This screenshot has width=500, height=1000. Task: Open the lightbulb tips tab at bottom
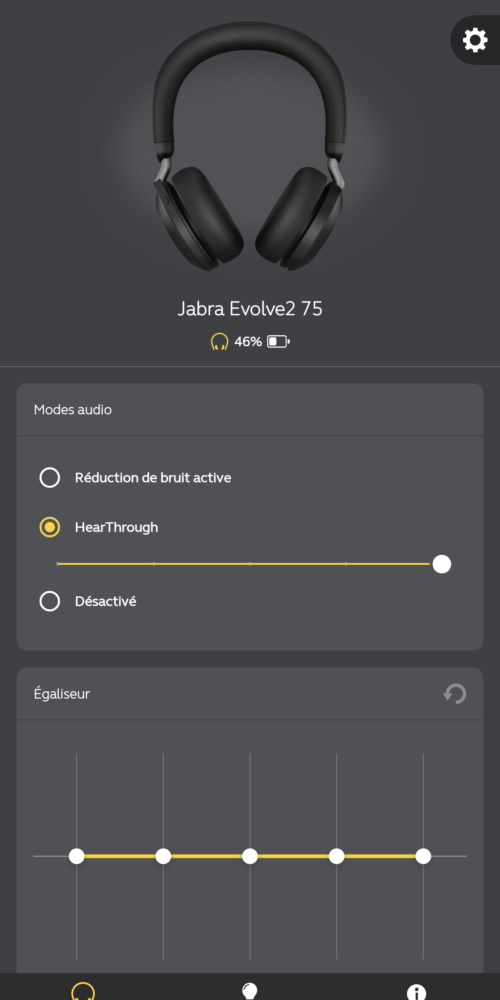[x=250, y=991]
